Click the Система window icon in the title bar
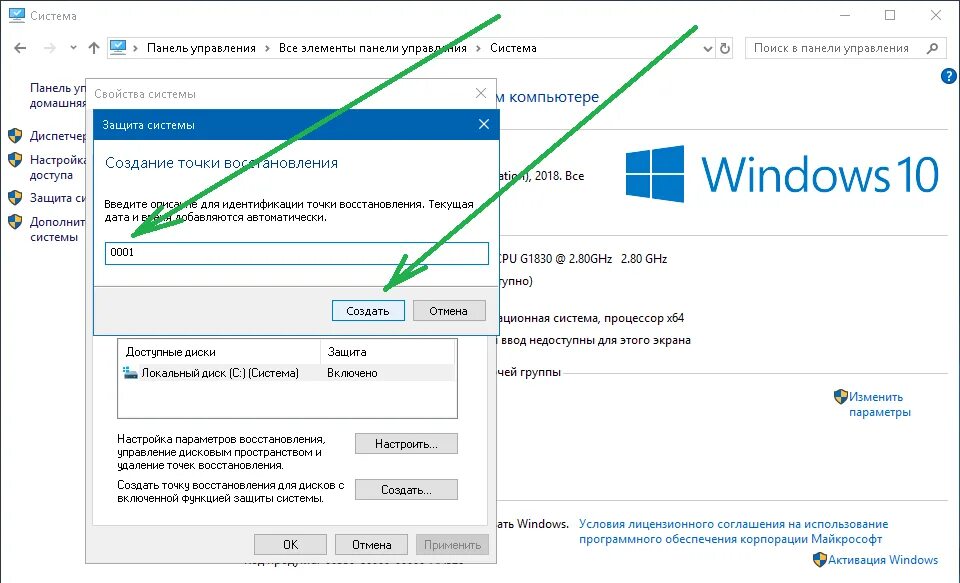This screenshot has width=960, height=583. click(x=17, y=15)
